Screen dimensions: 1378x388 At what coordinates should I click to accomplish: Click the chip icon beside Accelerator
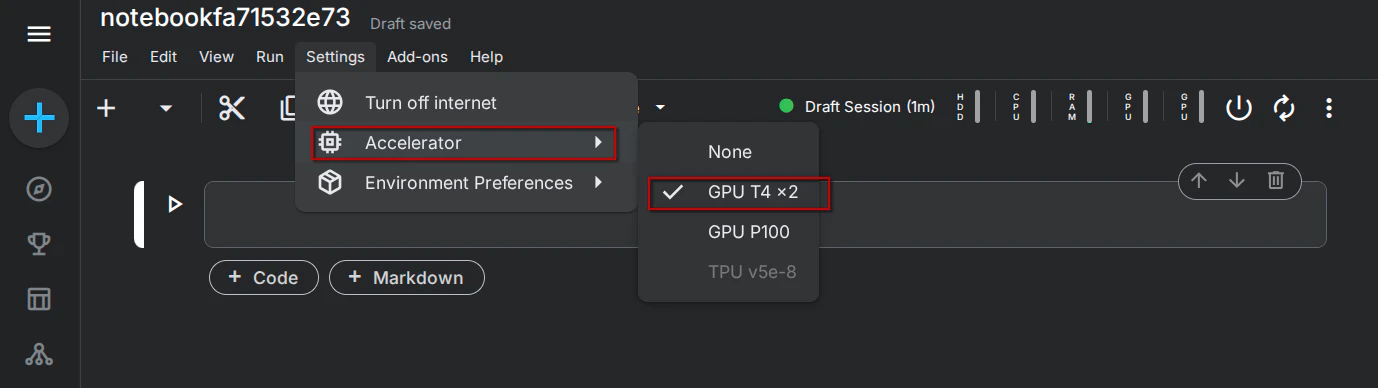(x=330, y=143)
